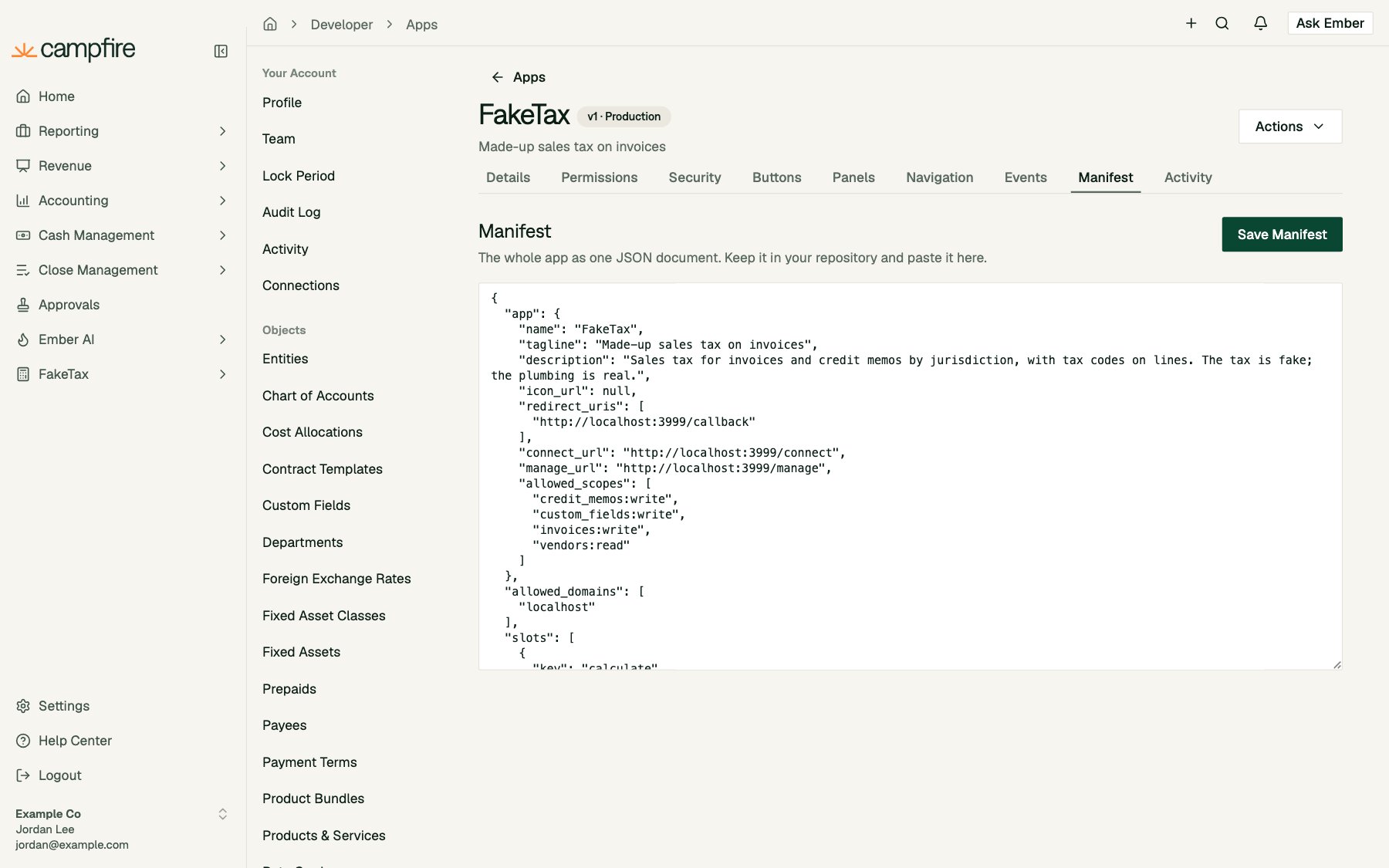The image size is (1389, 868).
Task: Click inside the manifest JSON editor
Action: coord(910,476)
